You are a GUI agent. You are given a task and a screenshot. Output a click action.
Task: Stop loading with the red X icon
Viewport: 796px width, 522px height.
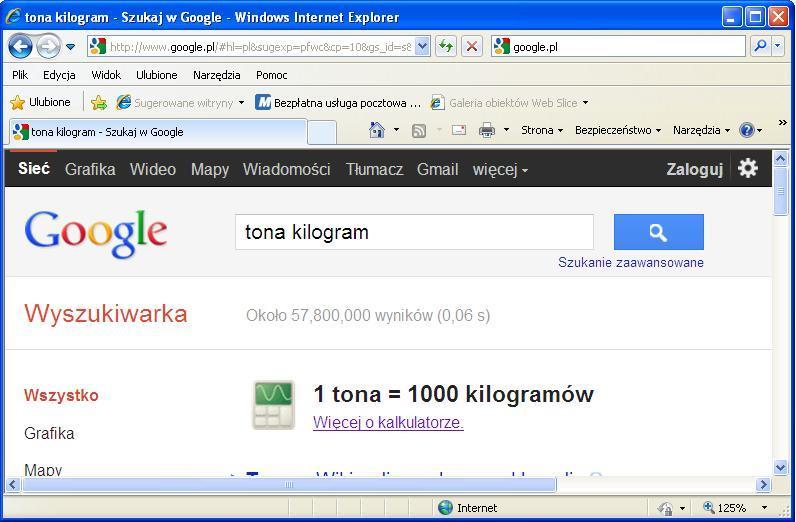click(x=472, y=47)
